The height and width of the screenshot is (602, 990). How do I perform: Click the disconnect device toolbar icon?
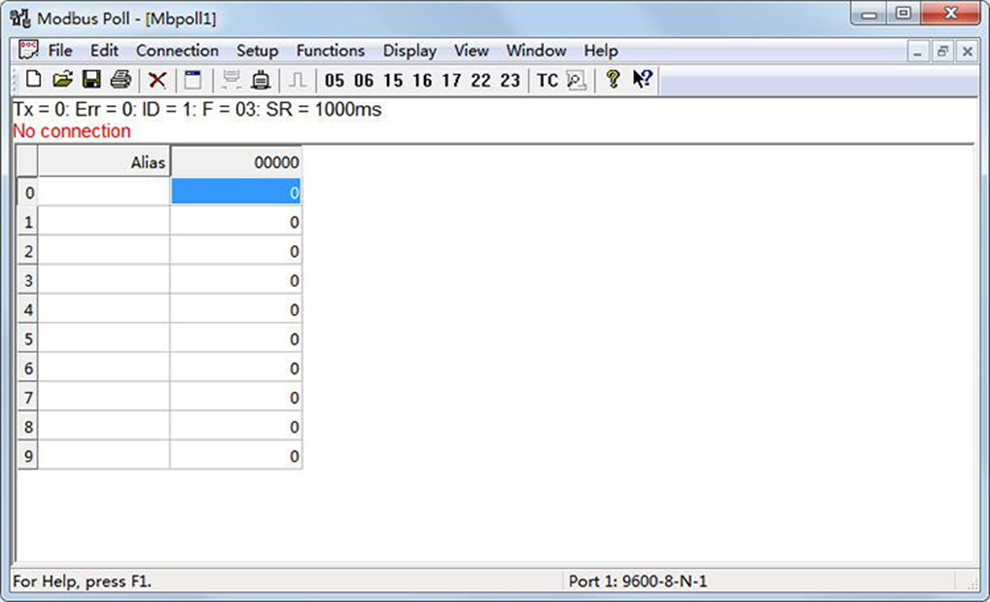click(261, 80)
